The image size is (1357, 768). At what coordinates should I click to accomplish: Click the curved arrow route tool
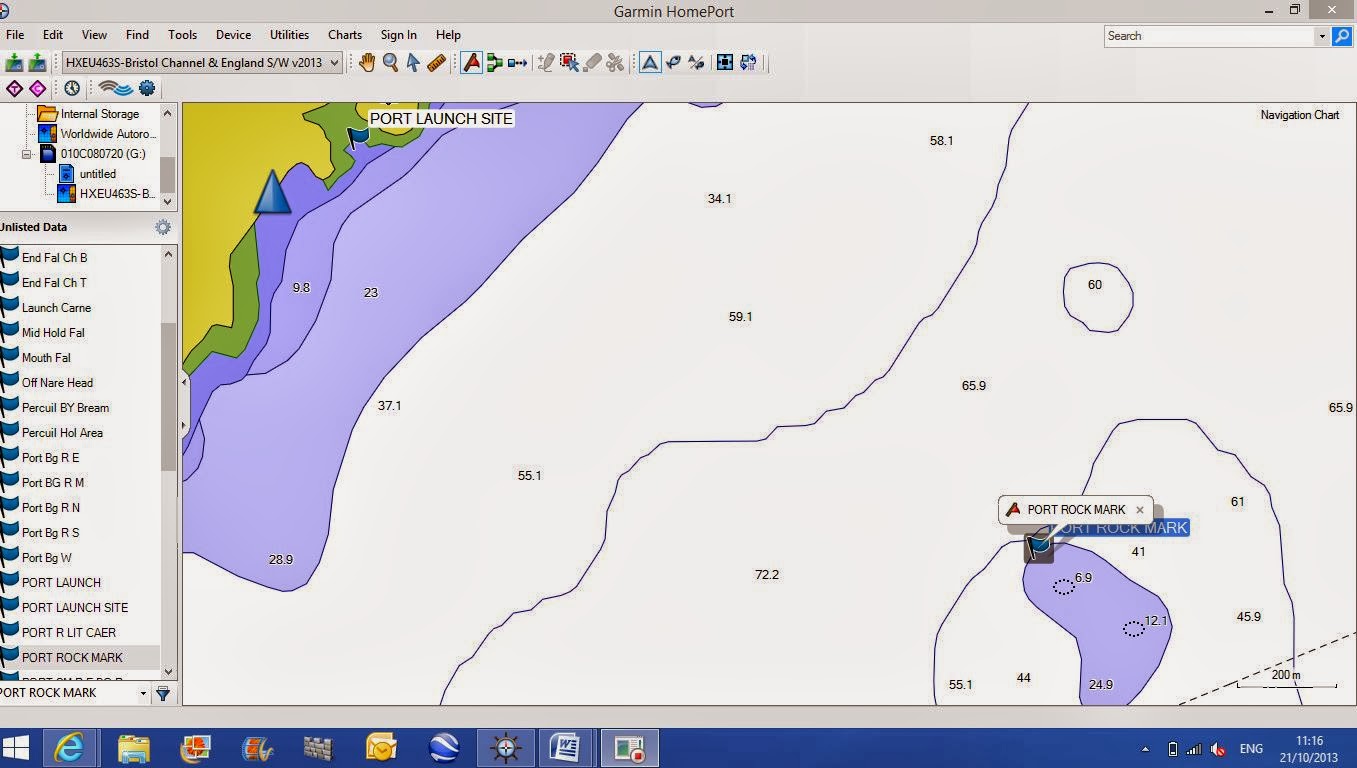(674, 63)
